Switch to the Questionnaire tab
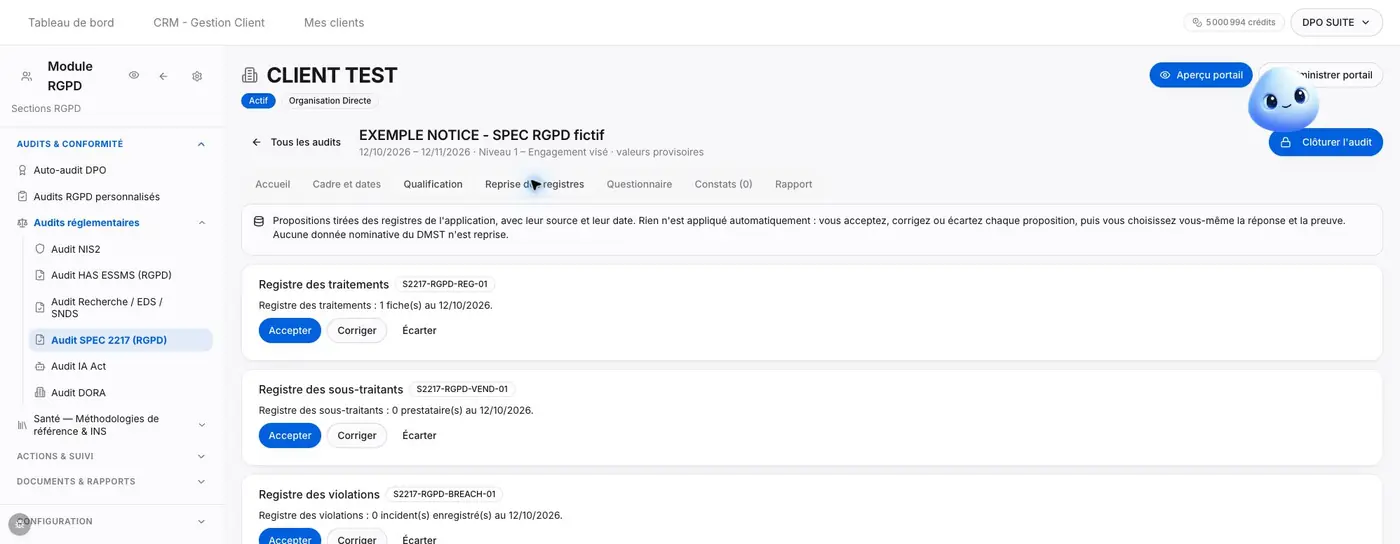1400x544 pixels. point(639,184)
